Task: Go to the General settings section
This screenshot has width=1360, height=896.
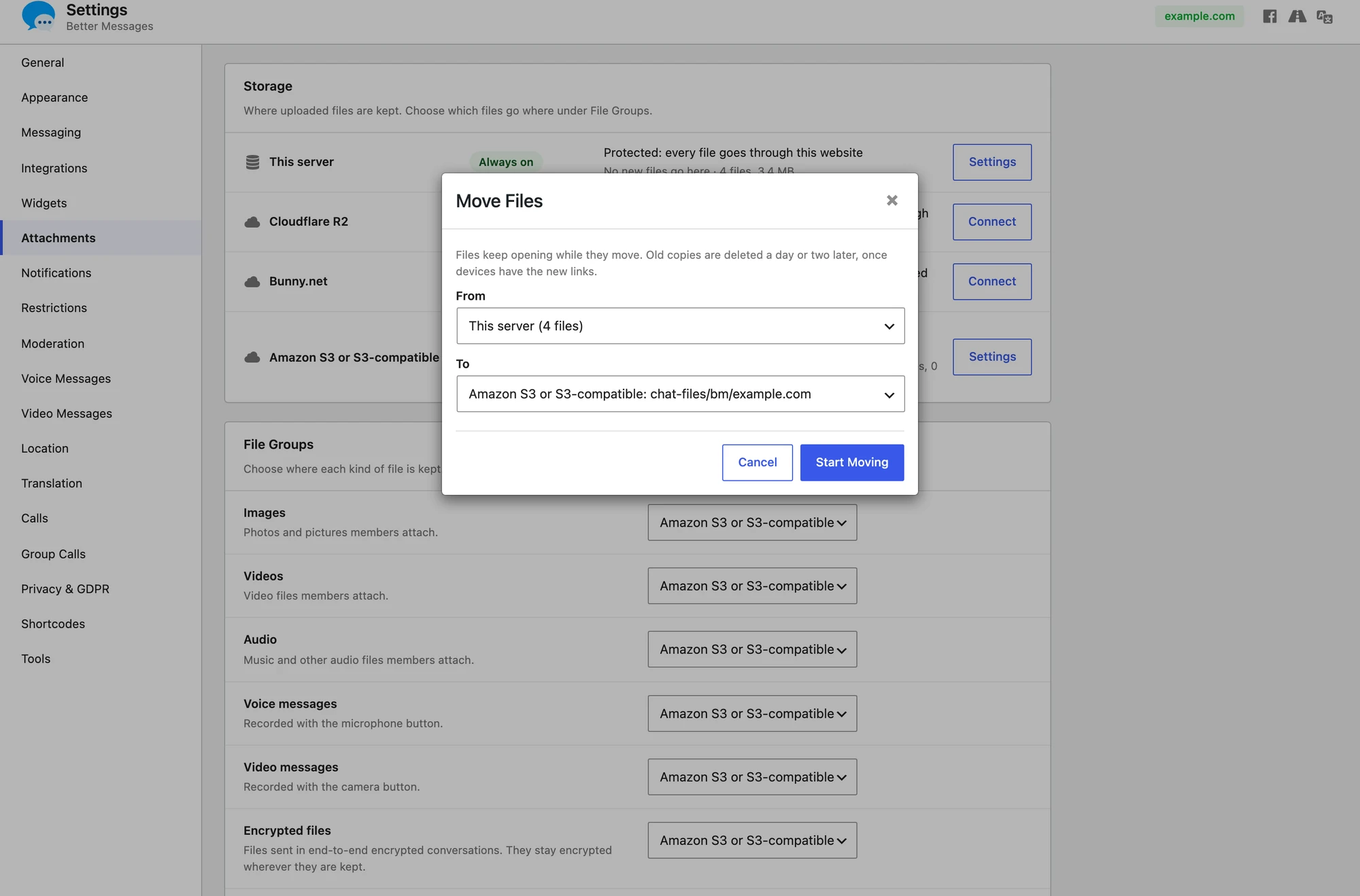Action: coord(101,63)
